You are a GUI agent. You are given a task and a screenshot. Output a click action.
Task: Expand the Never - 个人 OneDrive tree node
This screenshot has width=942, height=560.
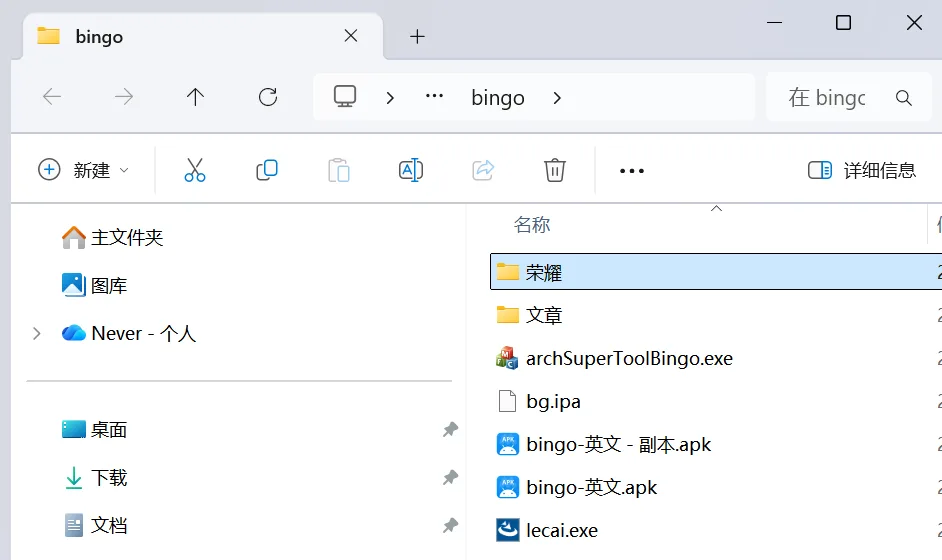click(x=37, y=333)
